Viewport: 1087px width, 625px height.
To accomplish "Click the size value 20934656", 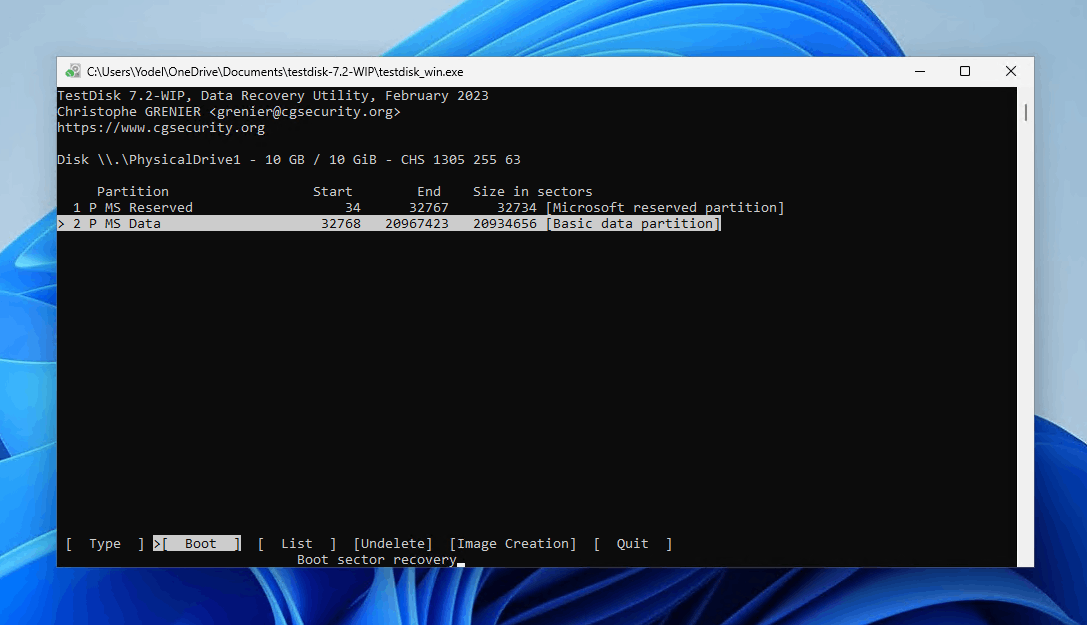I will pyautogui.click(x=505, y=224).
